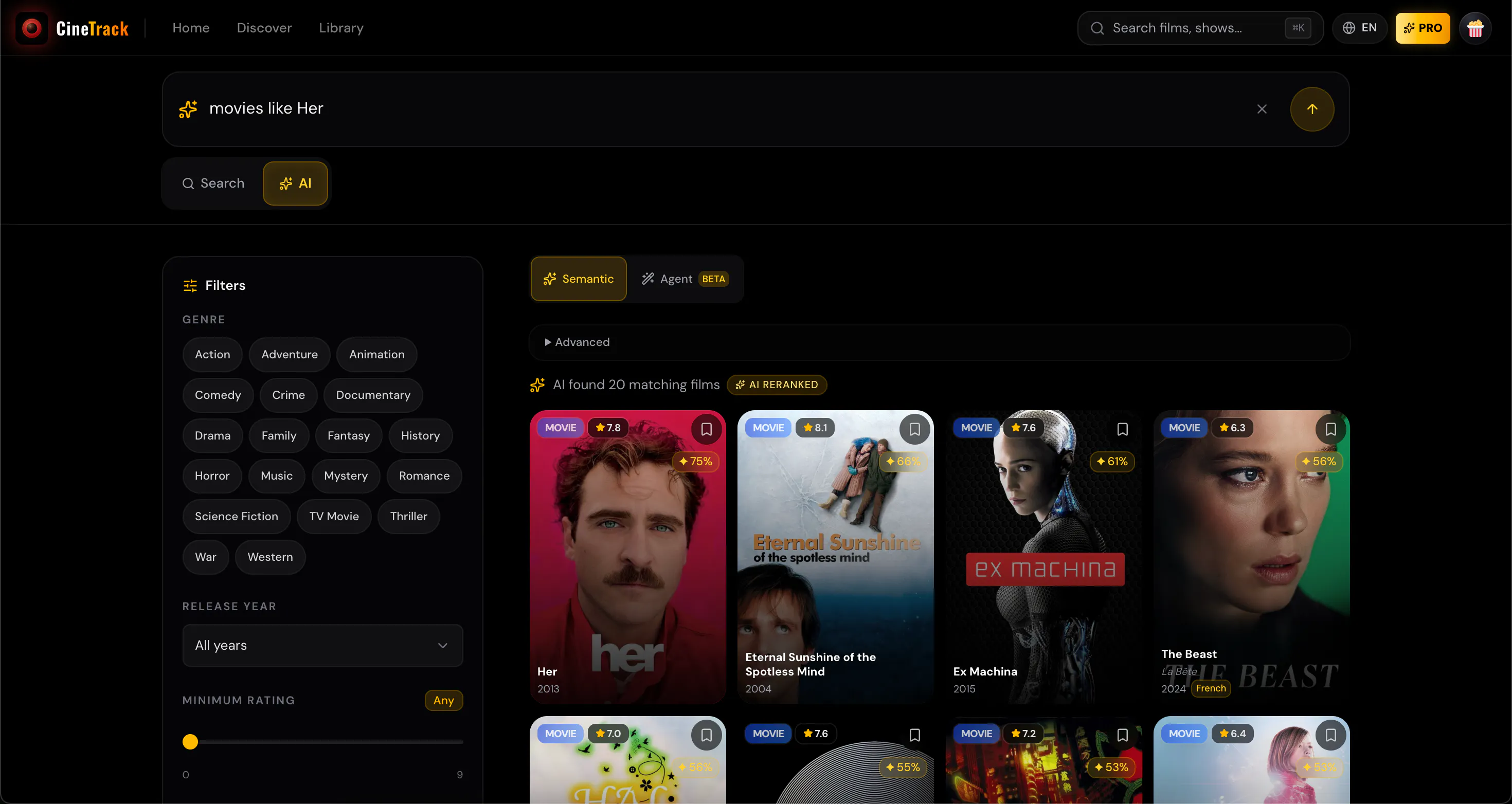Viewport: 1512px width, 804px height.
Task: Bookmark The Beast
Action: (x=1330, y=429)
